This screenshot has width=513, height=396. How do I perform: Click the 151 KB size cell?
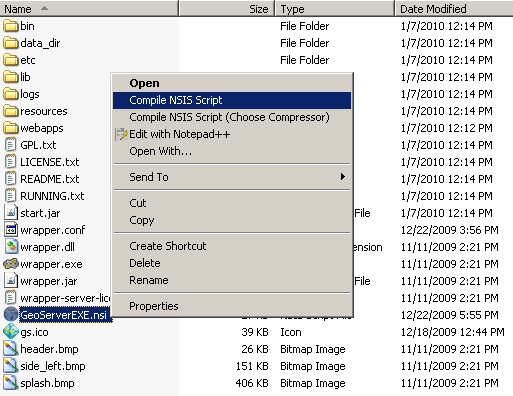click(x=252, y=366)
